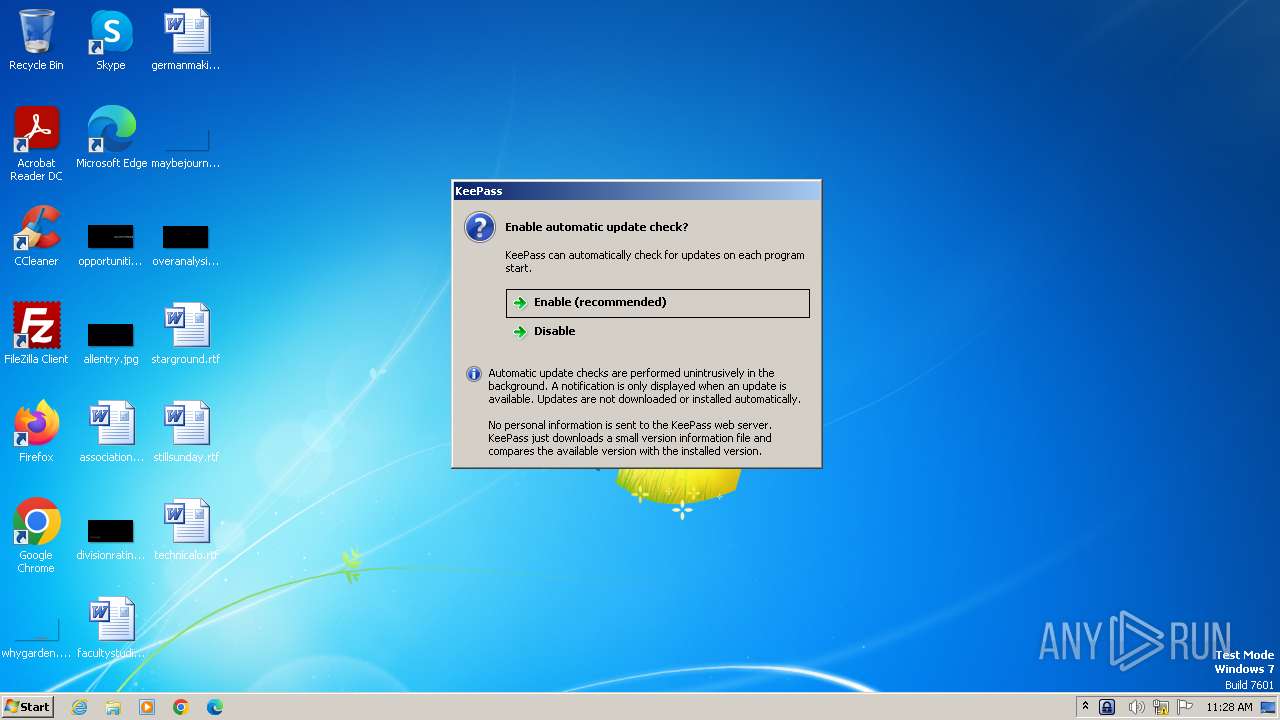Image resolution: width=1280 pixels, height=720 pixels.
Task: Click the green arrow next to Enable
Action: click(520, 303)
